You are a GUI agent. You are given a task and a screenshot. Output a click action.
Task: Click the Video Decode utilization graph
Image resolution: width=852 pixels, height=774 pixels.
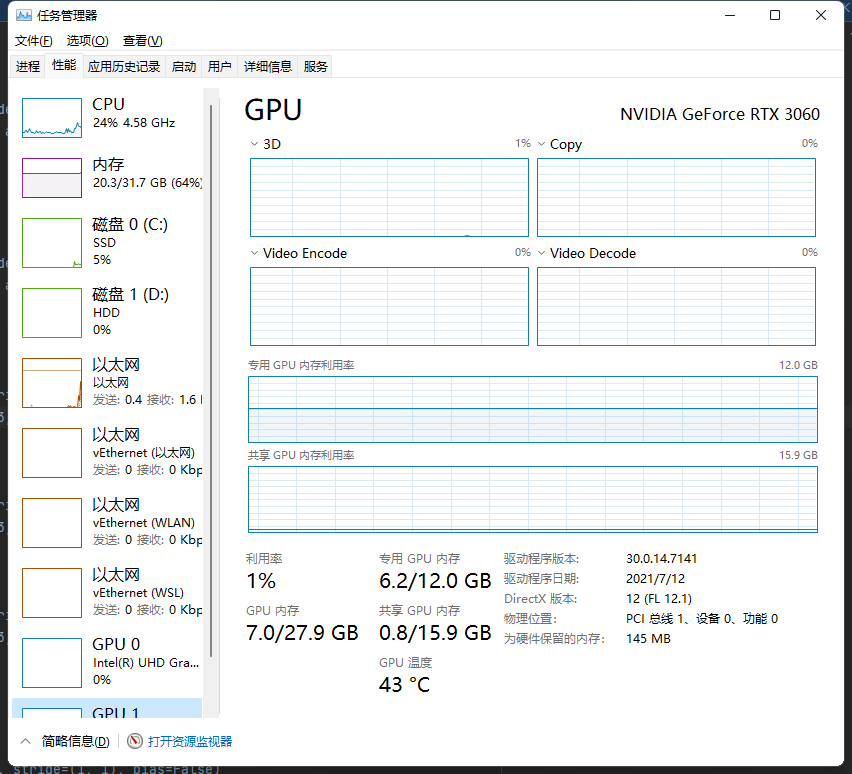676,307
